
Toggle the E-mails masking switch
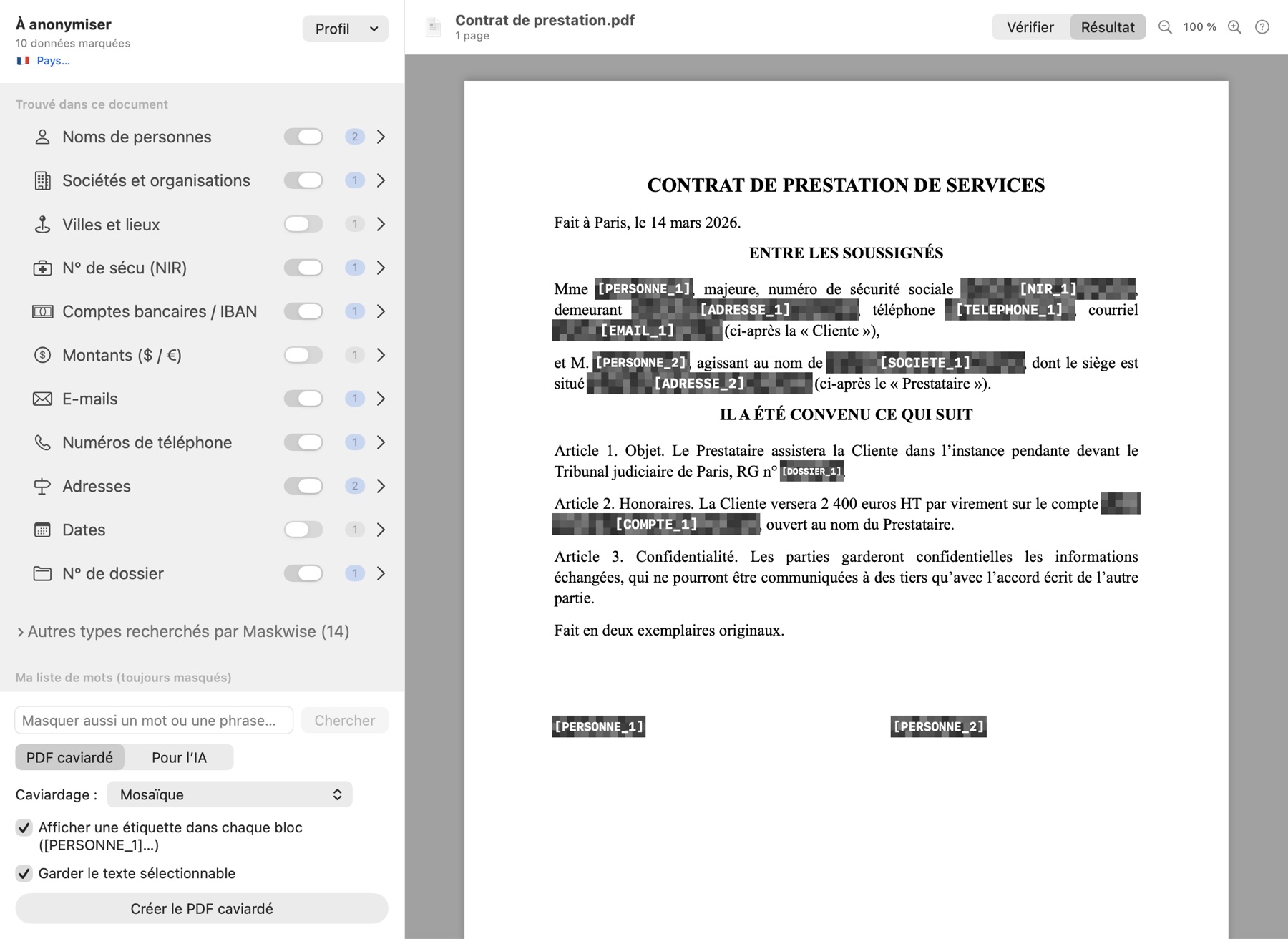pos(303,399)
